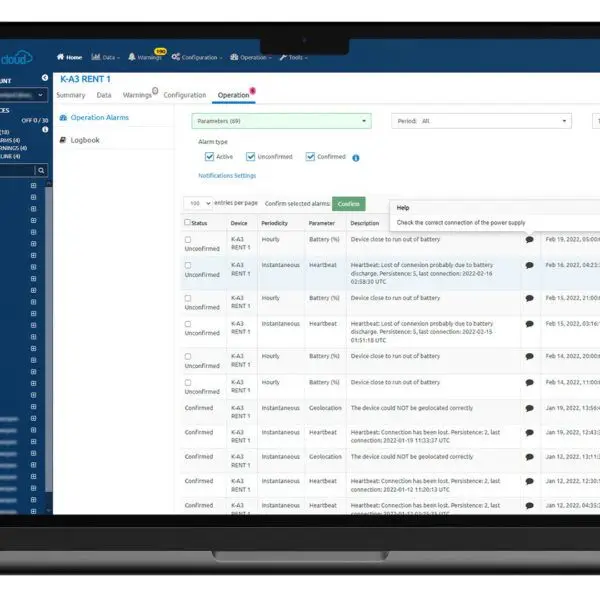Screen dimensions: 600x600
Task: Check the Feb 14 11:00 battery alarm checkbox
Action: pos(188,383)
